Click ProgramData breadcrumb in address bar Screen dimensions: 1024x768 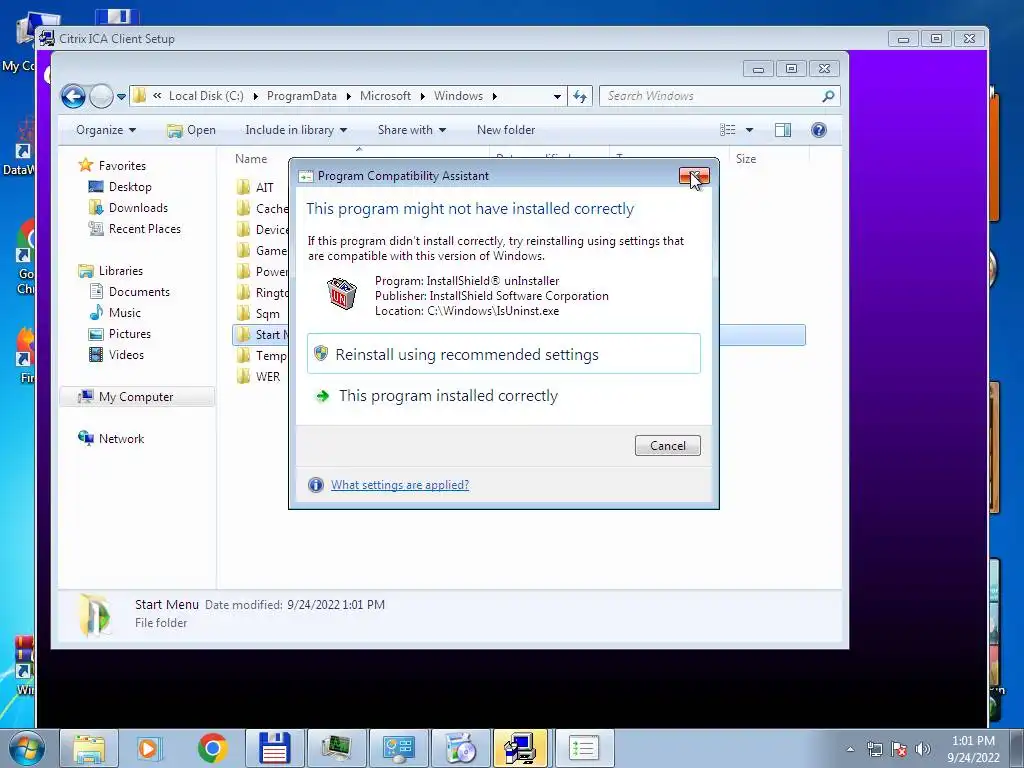click(302, 96)
